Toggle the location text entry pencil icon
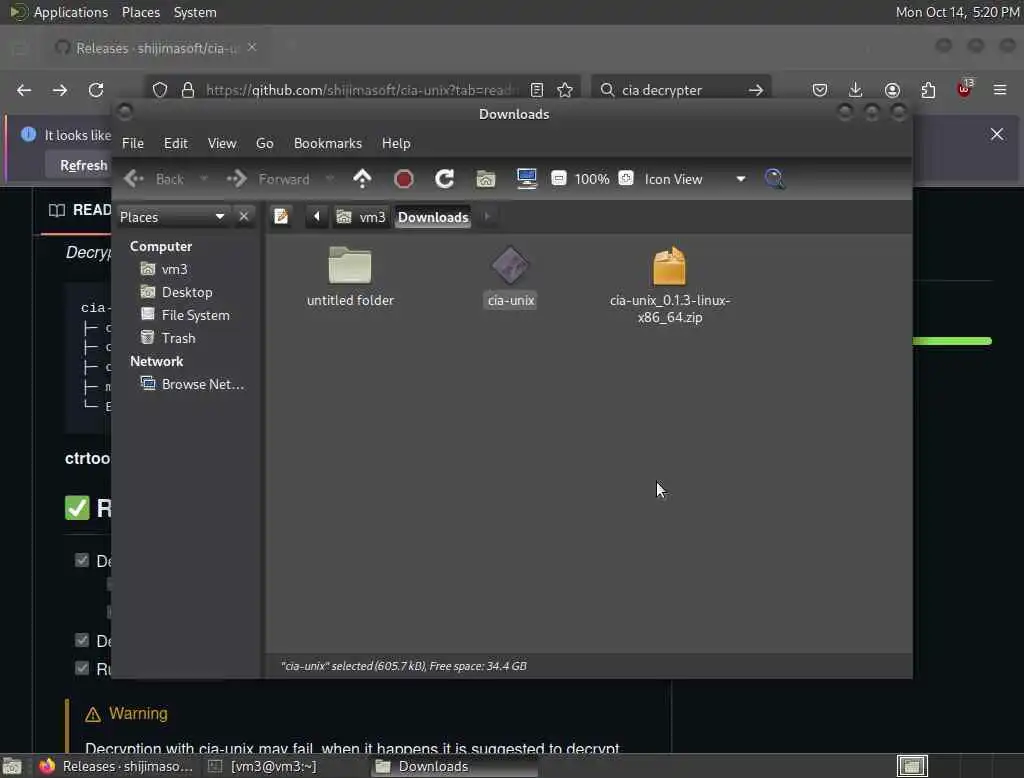1024x778 pixels. point(281,216)
